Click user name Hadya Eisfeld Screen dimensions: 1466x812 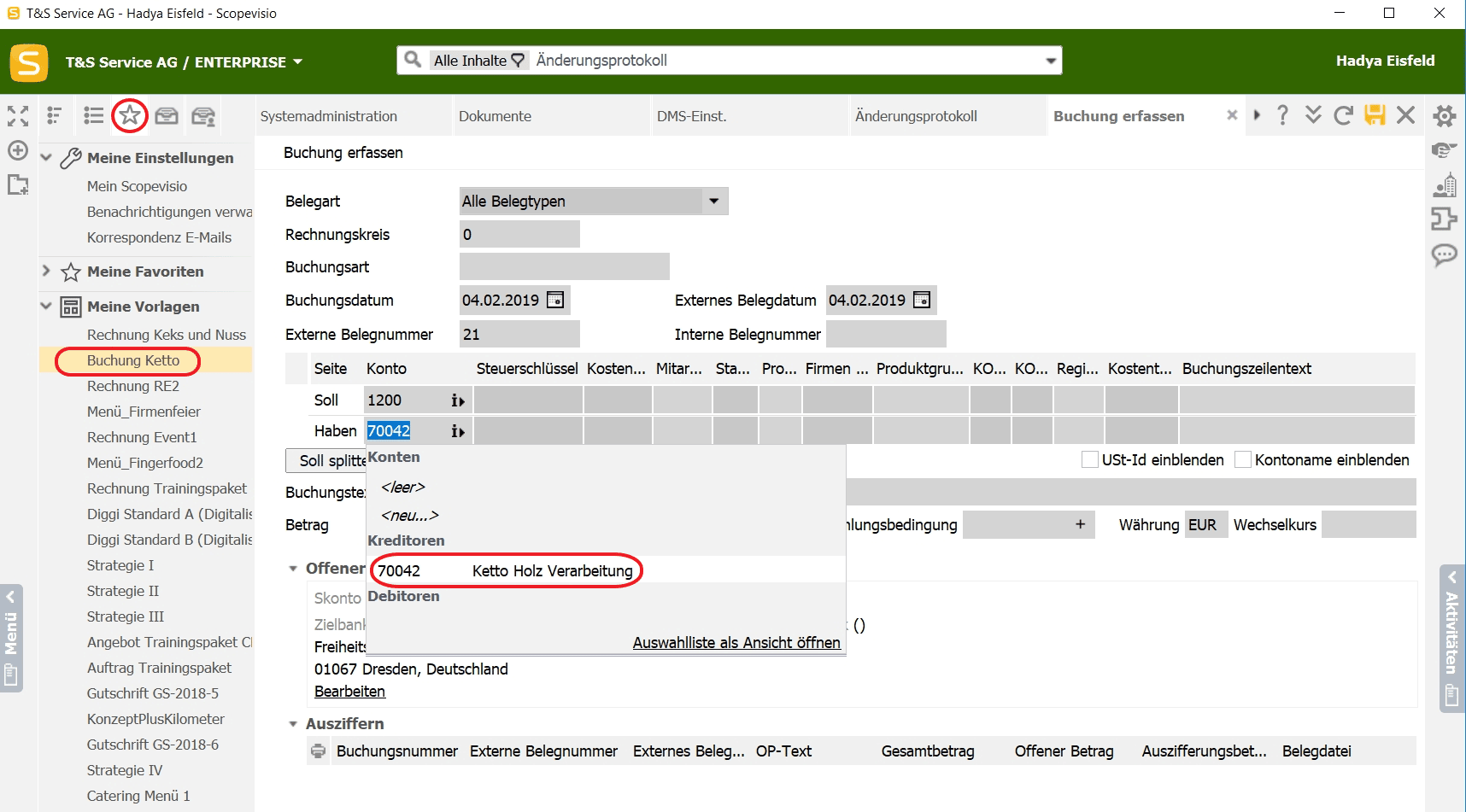tap(1385, 61)
